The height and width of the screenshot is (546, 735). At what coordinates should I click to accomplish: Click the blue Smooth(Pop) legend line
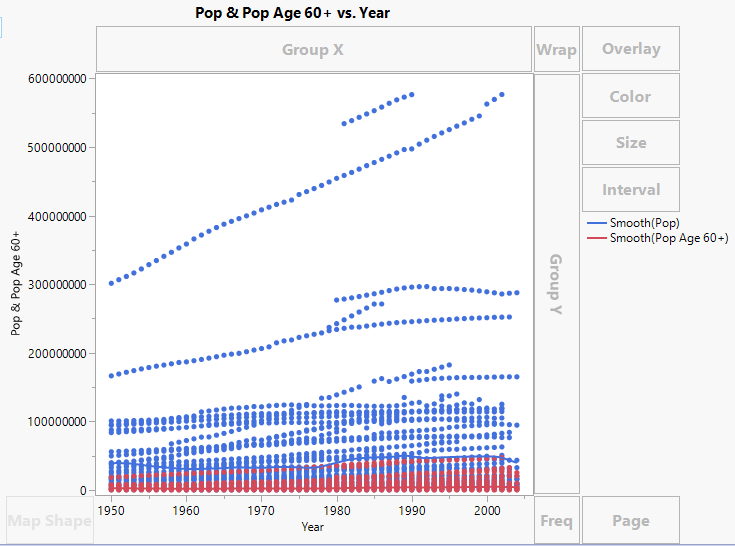595,222
